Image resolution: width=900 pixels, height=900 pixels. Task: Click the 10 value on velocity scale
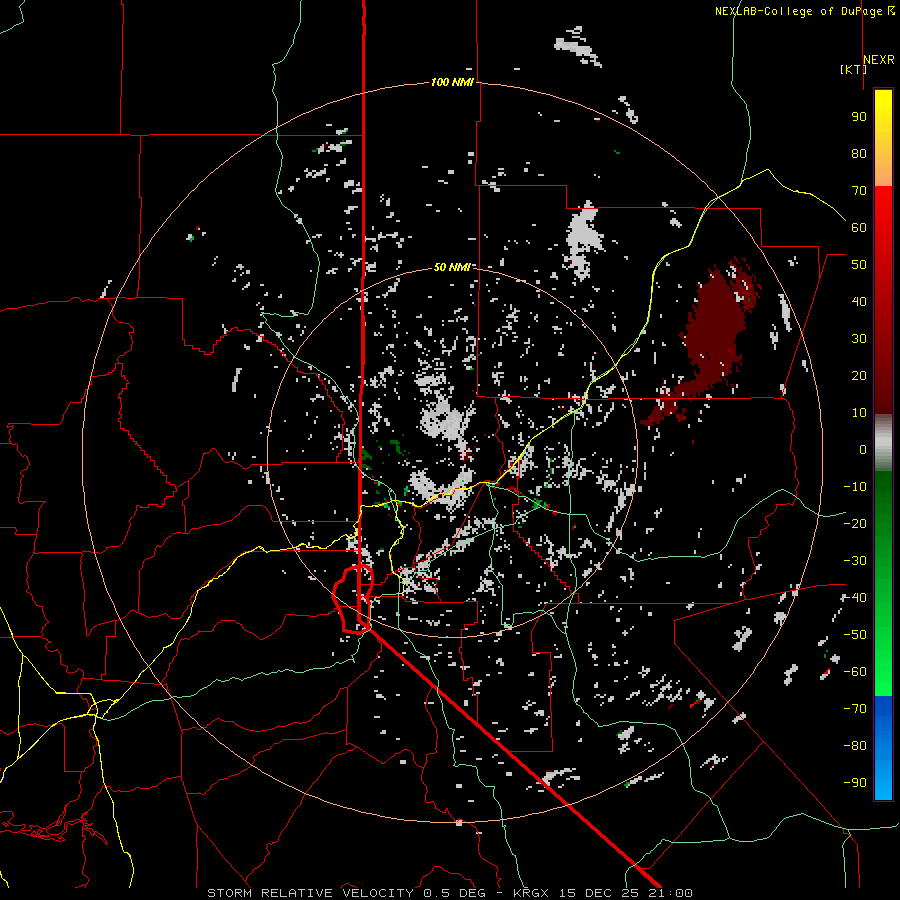tap(859, 413)
